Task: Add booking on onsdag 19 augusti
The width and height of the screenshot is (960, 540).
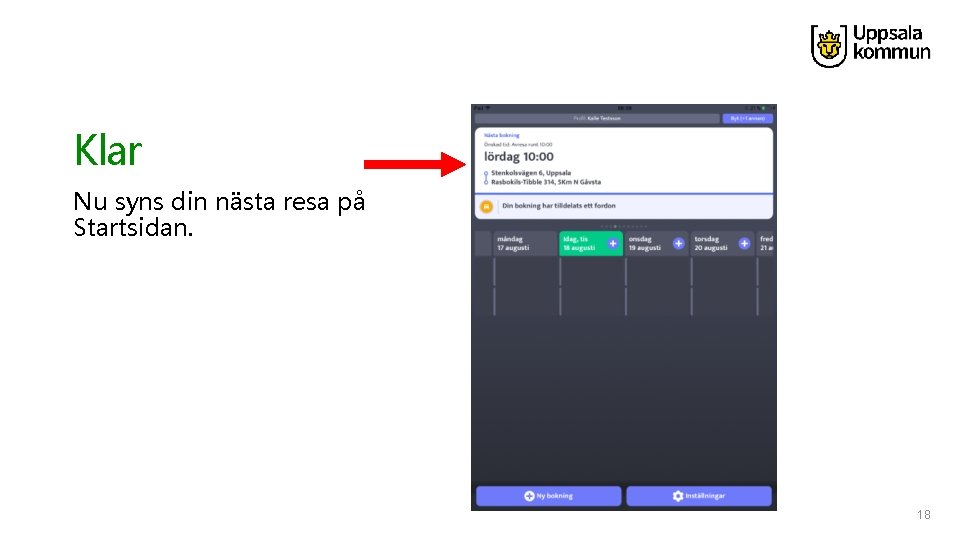Action: tap(678, 244)
